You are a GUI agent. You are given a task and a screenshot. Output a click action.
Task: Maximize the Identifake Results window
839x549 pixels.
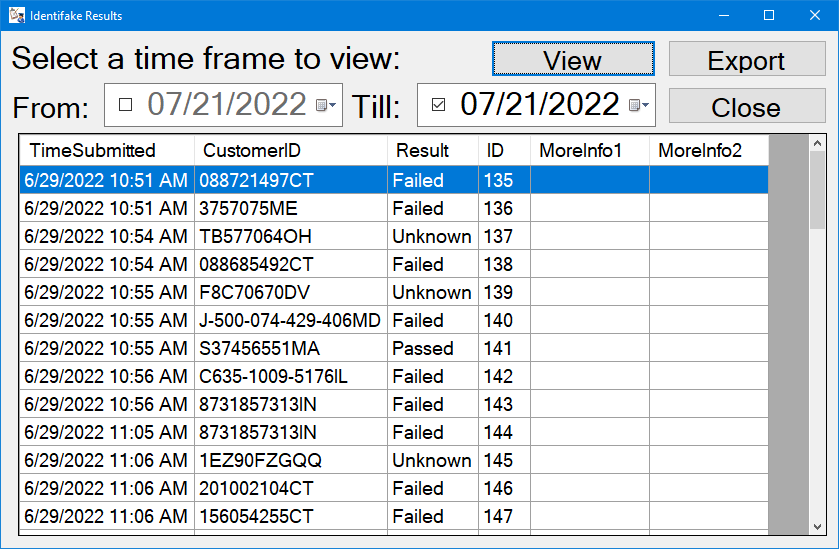click(769, 15)
